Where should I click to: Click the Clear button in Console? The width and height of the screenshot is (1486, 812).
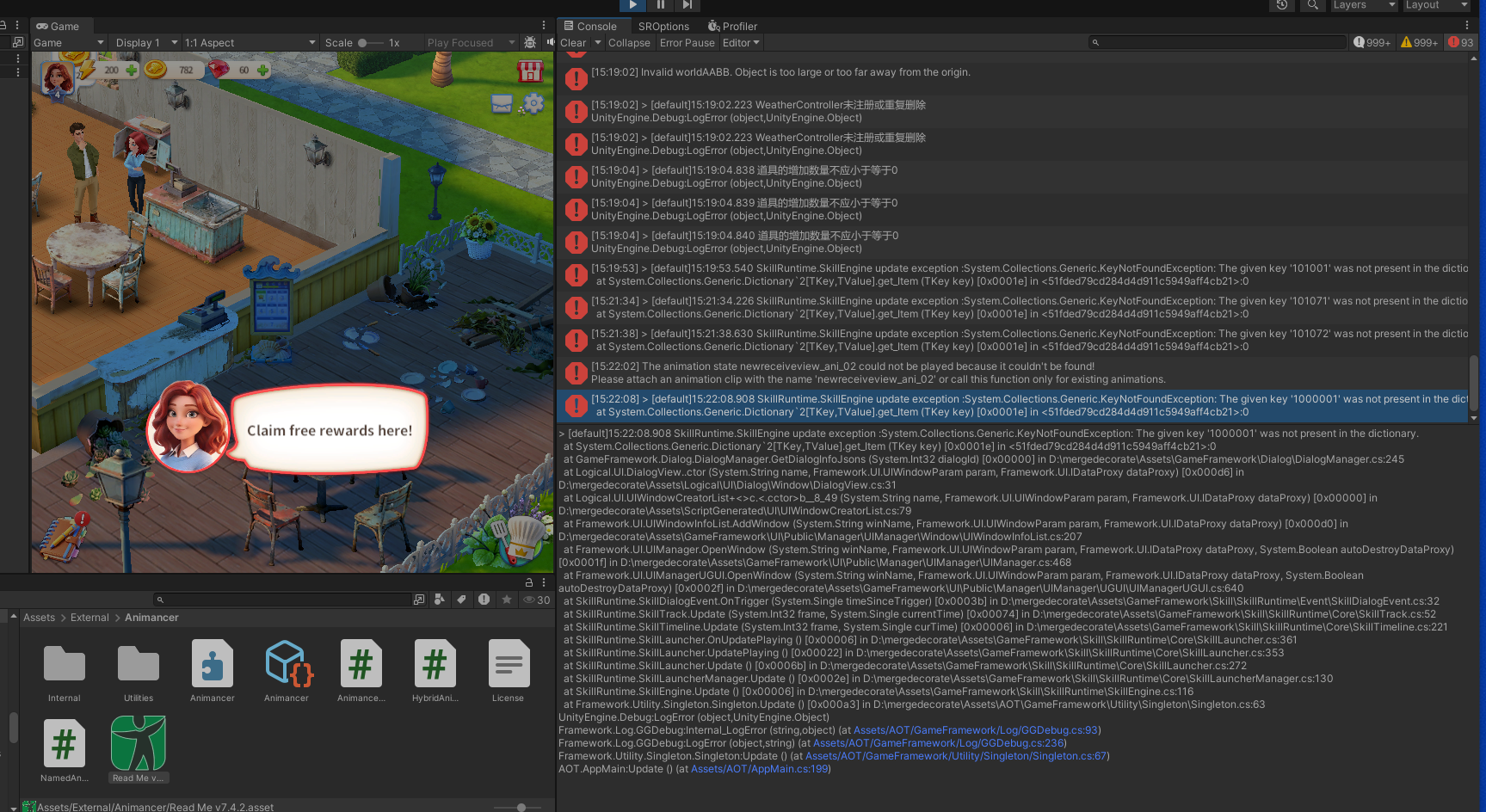[x=573, y=43]
